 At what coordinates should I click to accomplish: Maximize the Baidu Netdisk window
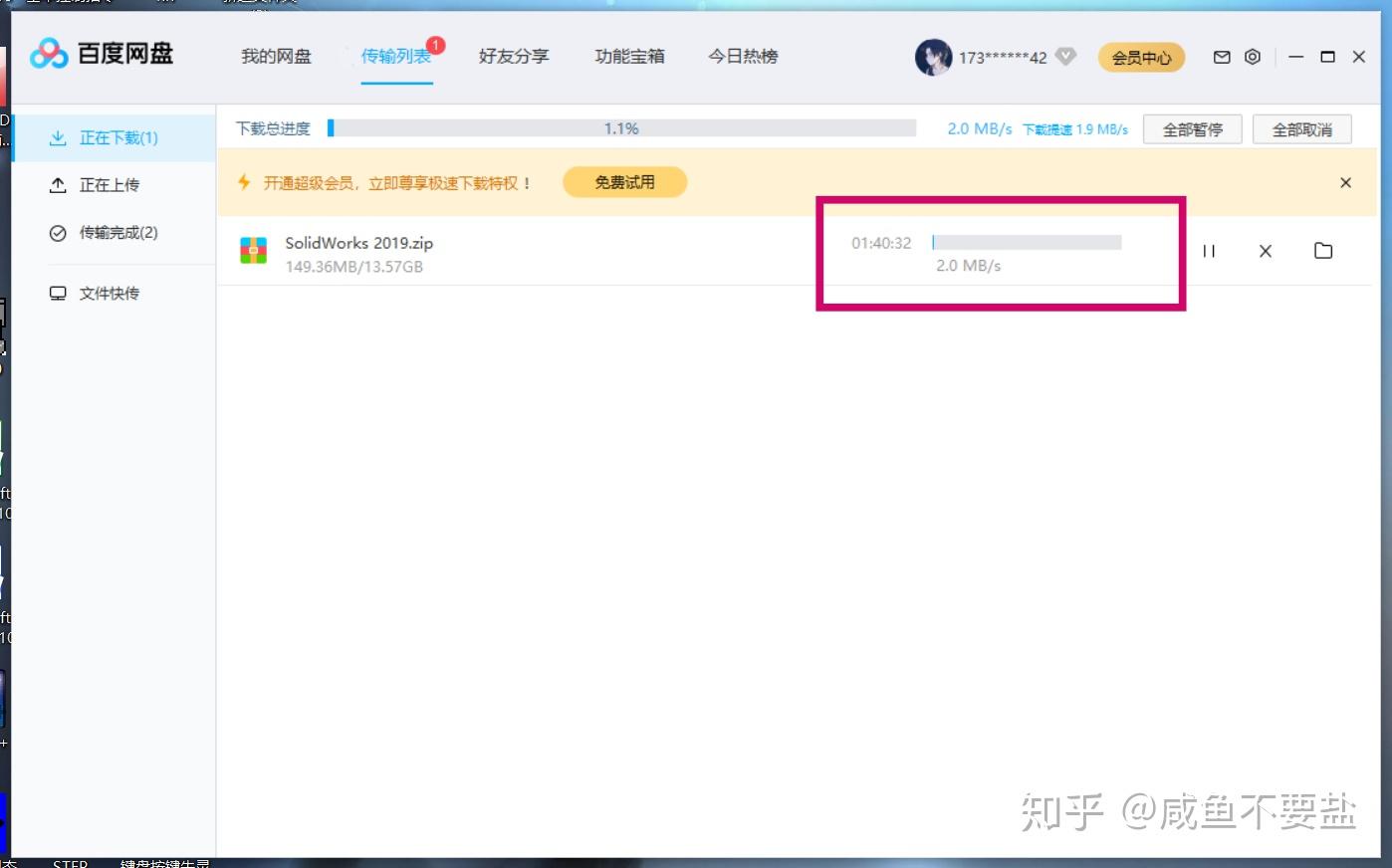1327,57
